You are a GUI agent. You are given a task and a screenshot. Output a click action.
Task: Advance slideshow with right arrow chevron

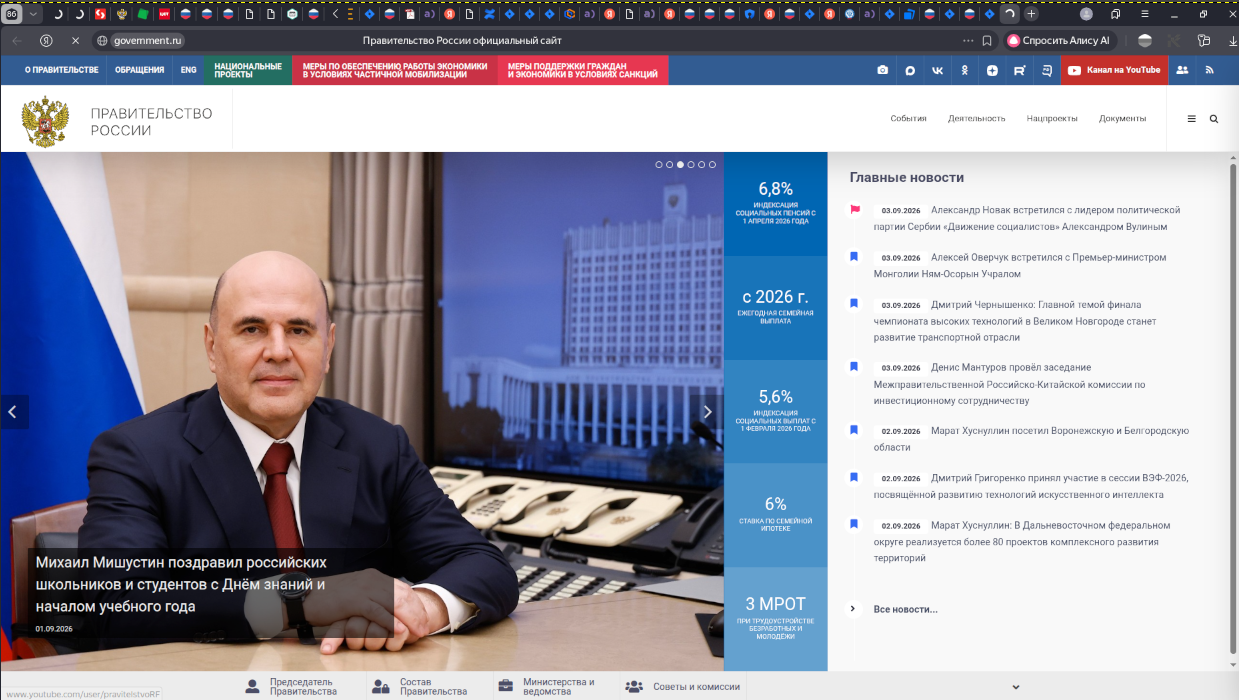pyautogui.click(x=708, y=412)
